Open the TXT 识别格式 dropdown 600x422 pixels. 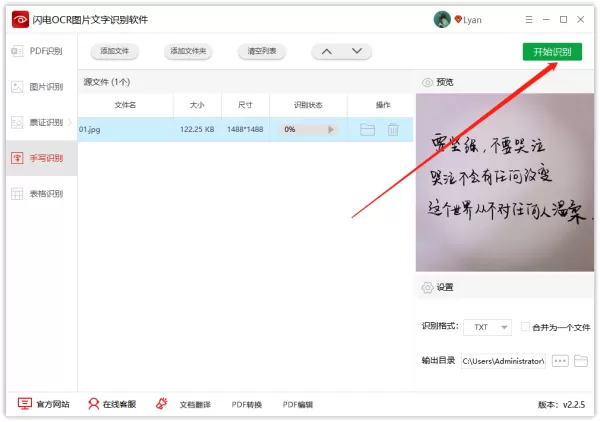tap(487, 327)
